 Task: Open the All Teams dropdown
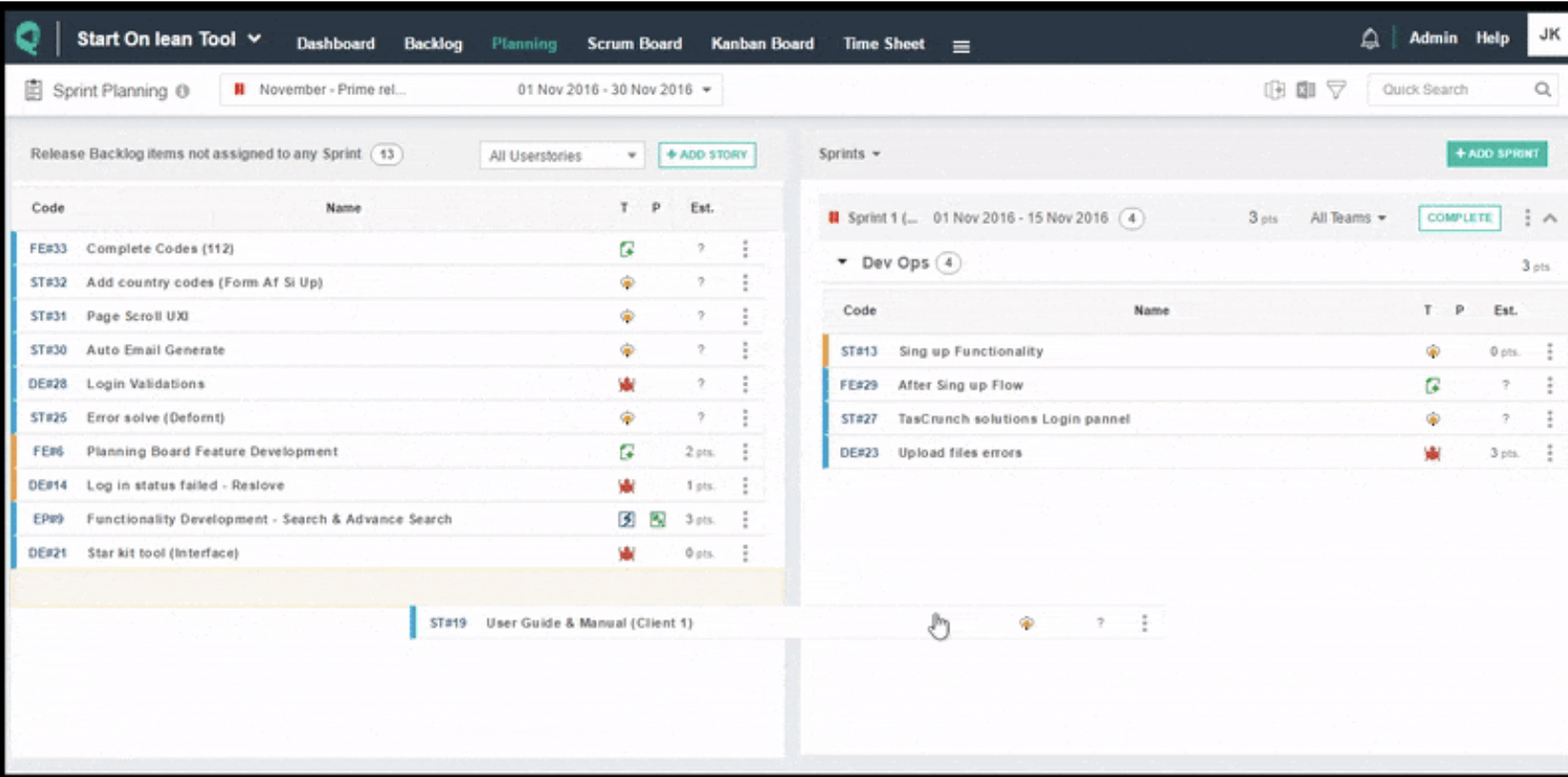pyautogui.click(x=1348, y=218)
